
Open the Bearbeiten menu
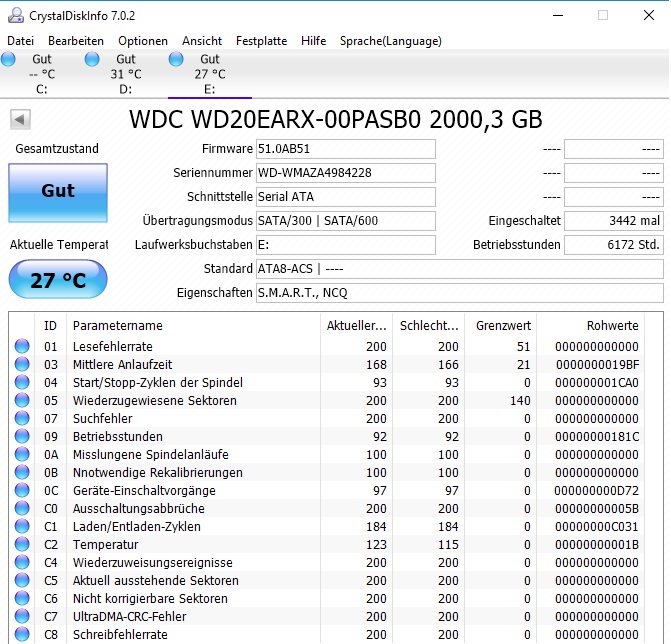(76, 41)
